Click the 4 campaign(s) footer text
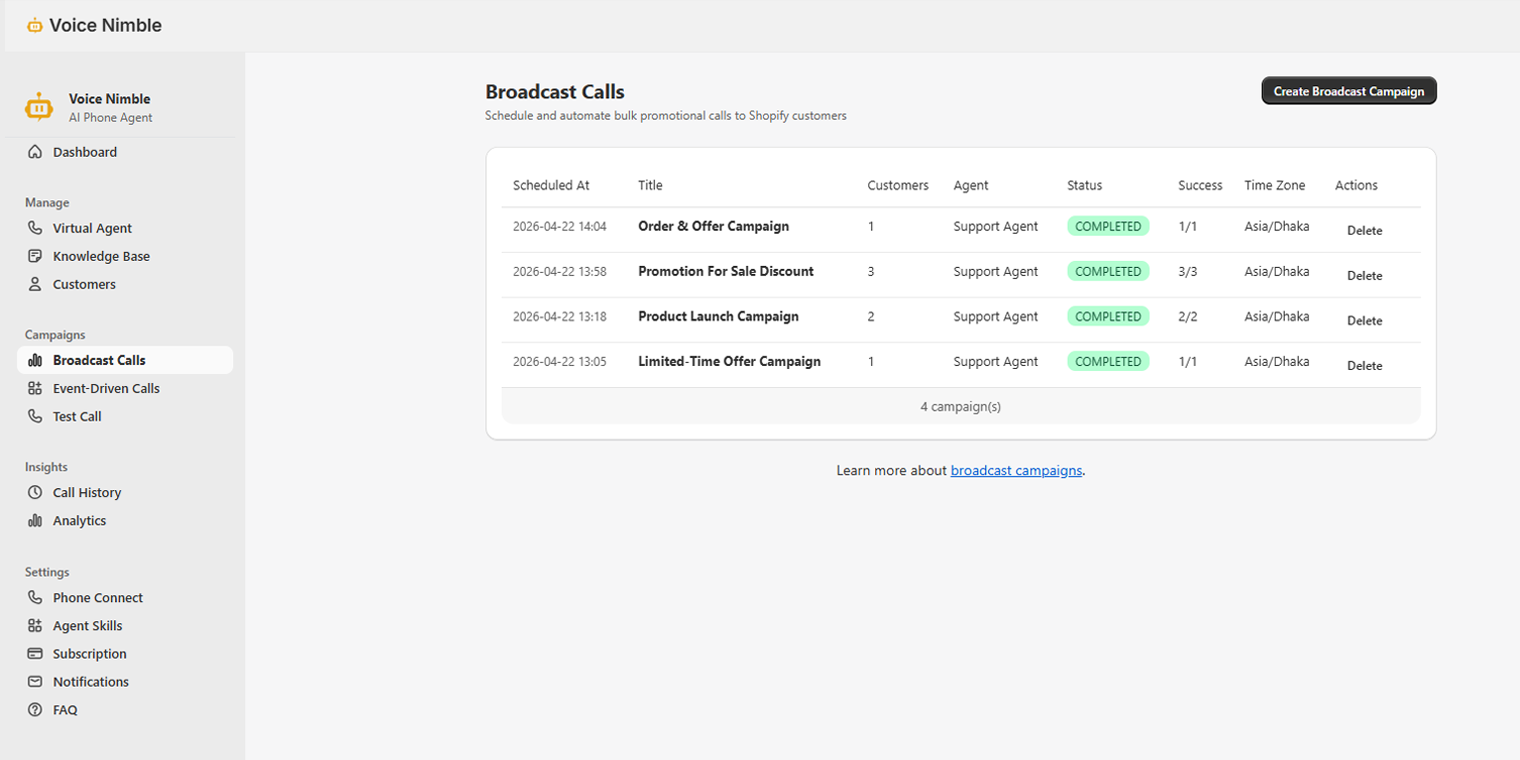This screenshot has width=1520, height=760. 960,406
